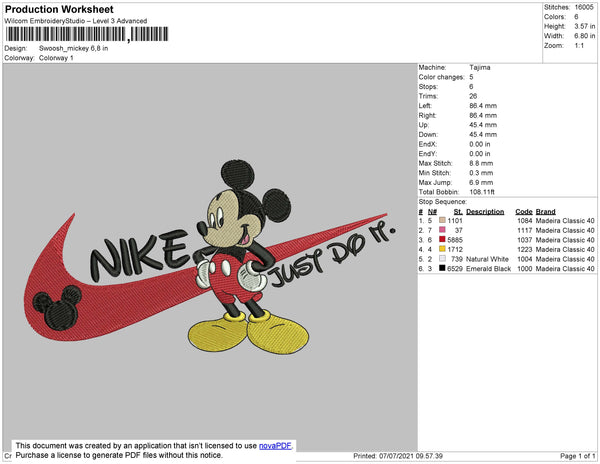Click the 'Production Worksheet' title
600x464 pixels.
pos(59,10)
